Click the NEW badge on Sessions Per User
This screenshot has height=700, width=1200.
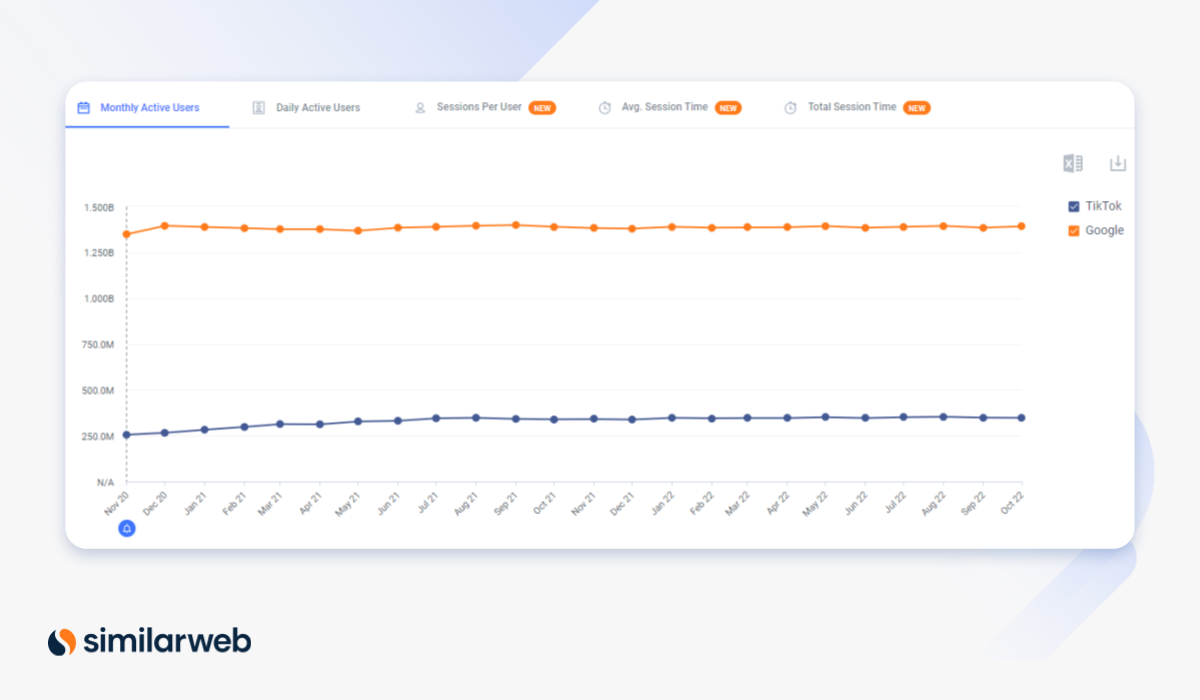pyautogui.click(x=542, y=108)
